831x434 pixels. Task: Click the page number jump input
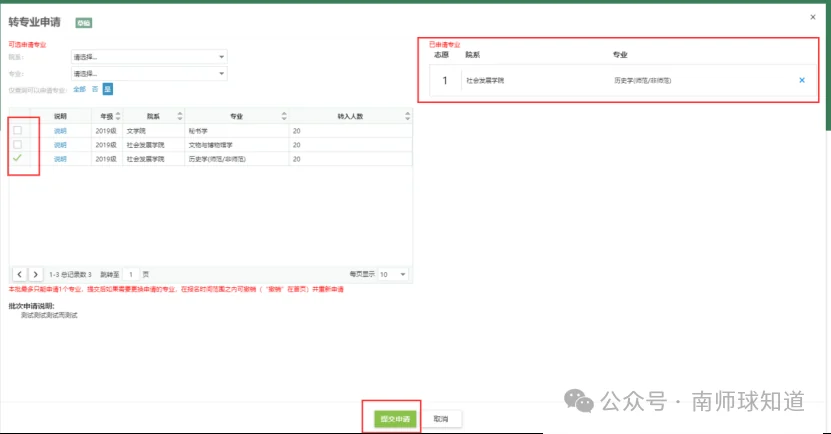[x=131, y=274]
